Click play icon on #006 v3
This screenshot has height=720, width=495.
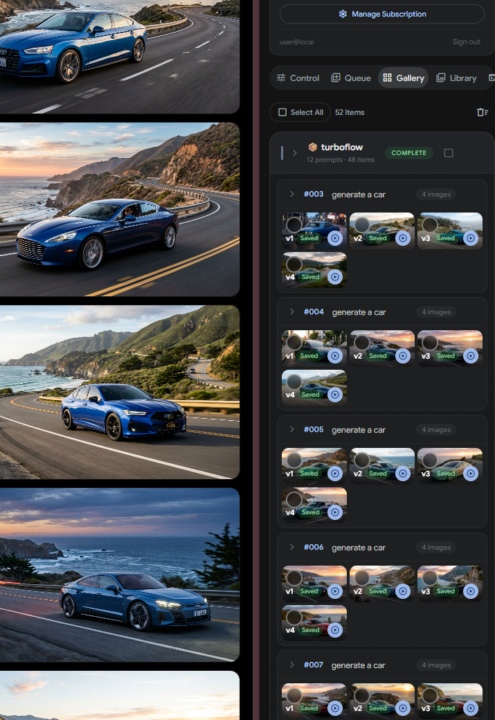click(471, 591)
